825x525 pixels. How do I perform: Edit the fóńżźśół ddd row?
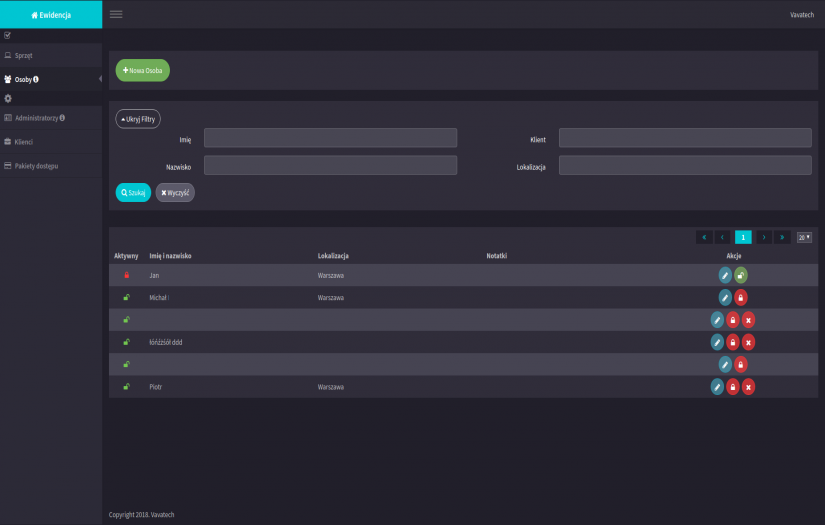717,342
